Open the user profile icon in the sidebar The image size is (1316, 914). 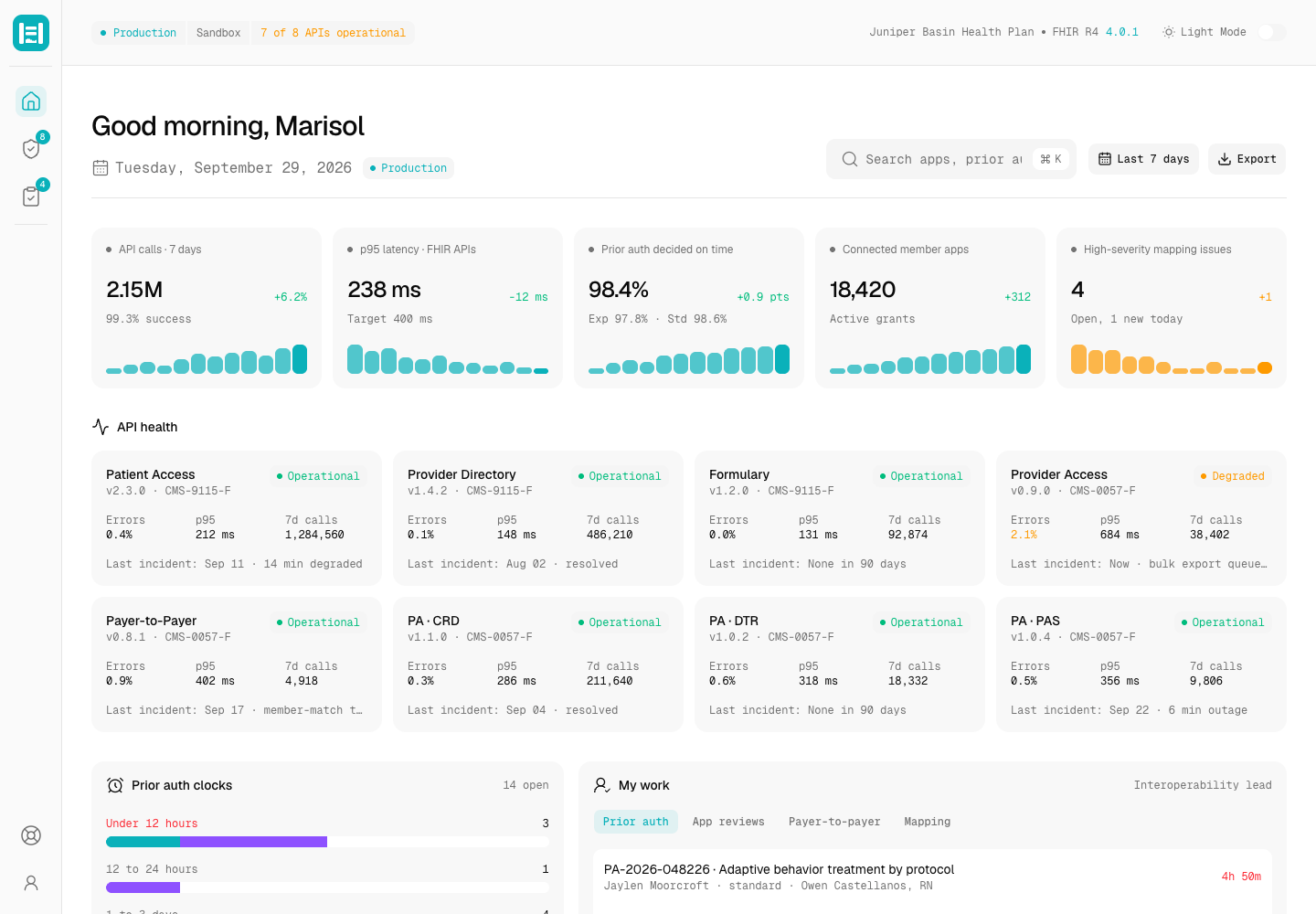31,883
